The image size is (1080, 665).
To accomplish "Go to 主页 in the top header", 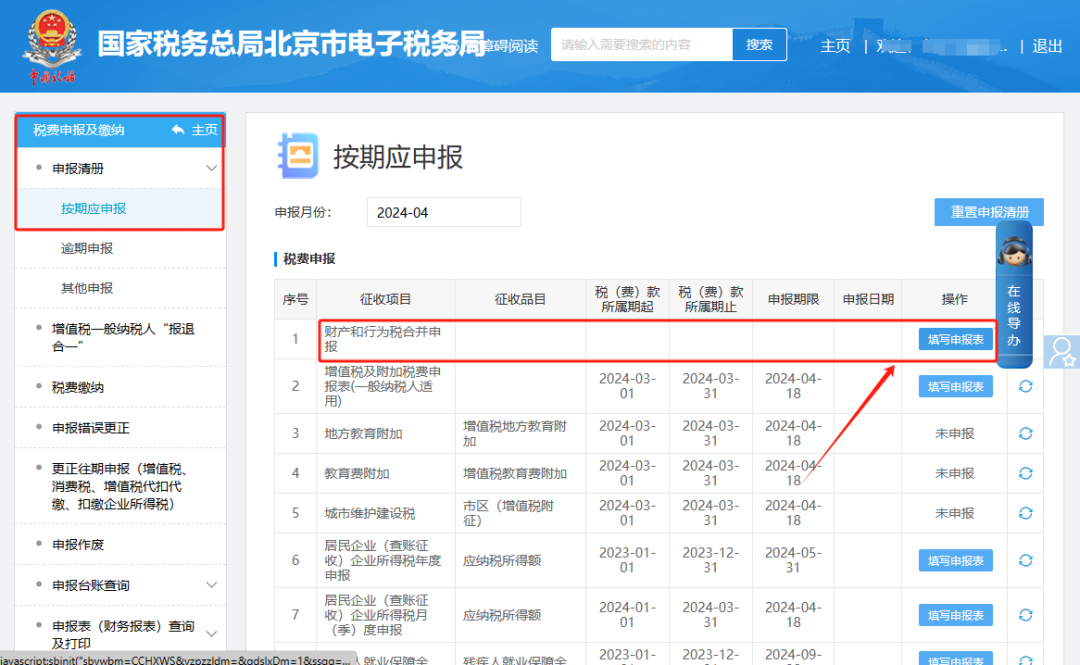I will (835, 46).
